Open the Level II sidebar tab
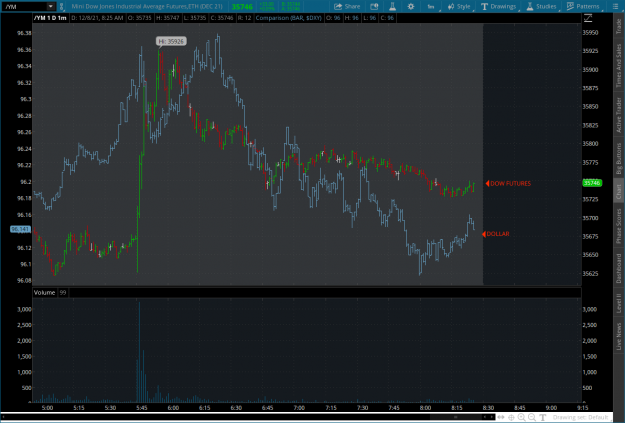The image size is (625, 423). click(619, 303)
